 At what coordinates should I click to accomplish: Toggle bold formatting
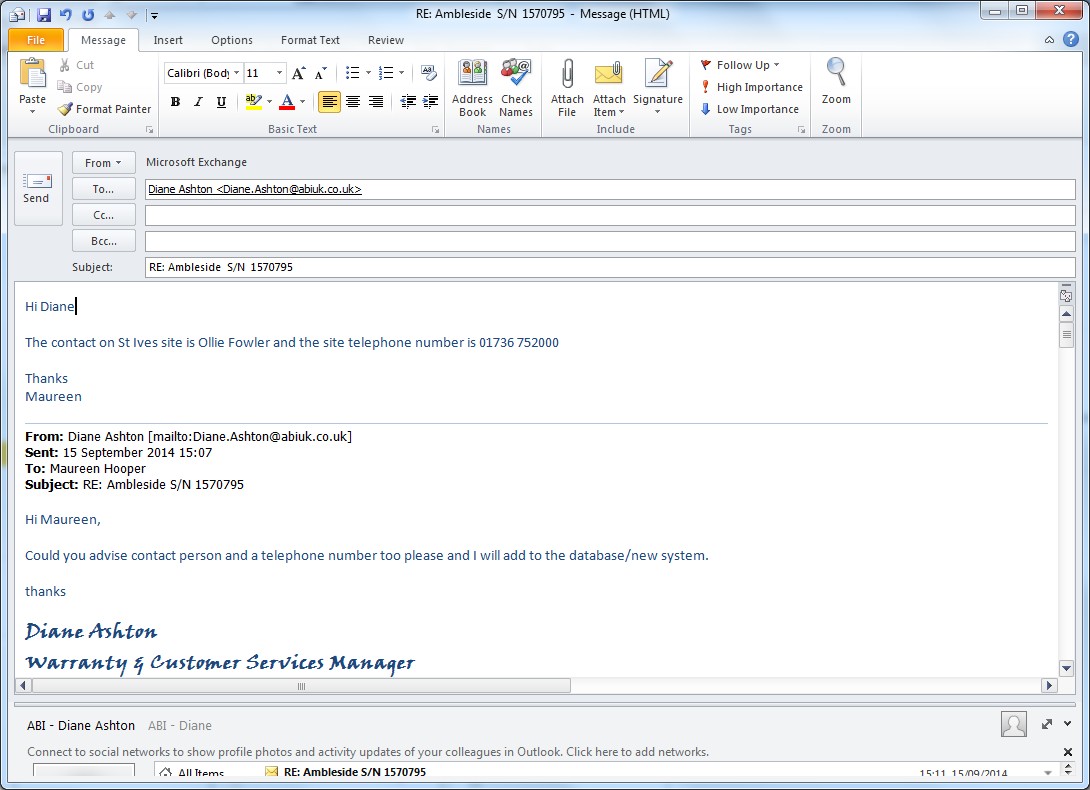point(176,102)
